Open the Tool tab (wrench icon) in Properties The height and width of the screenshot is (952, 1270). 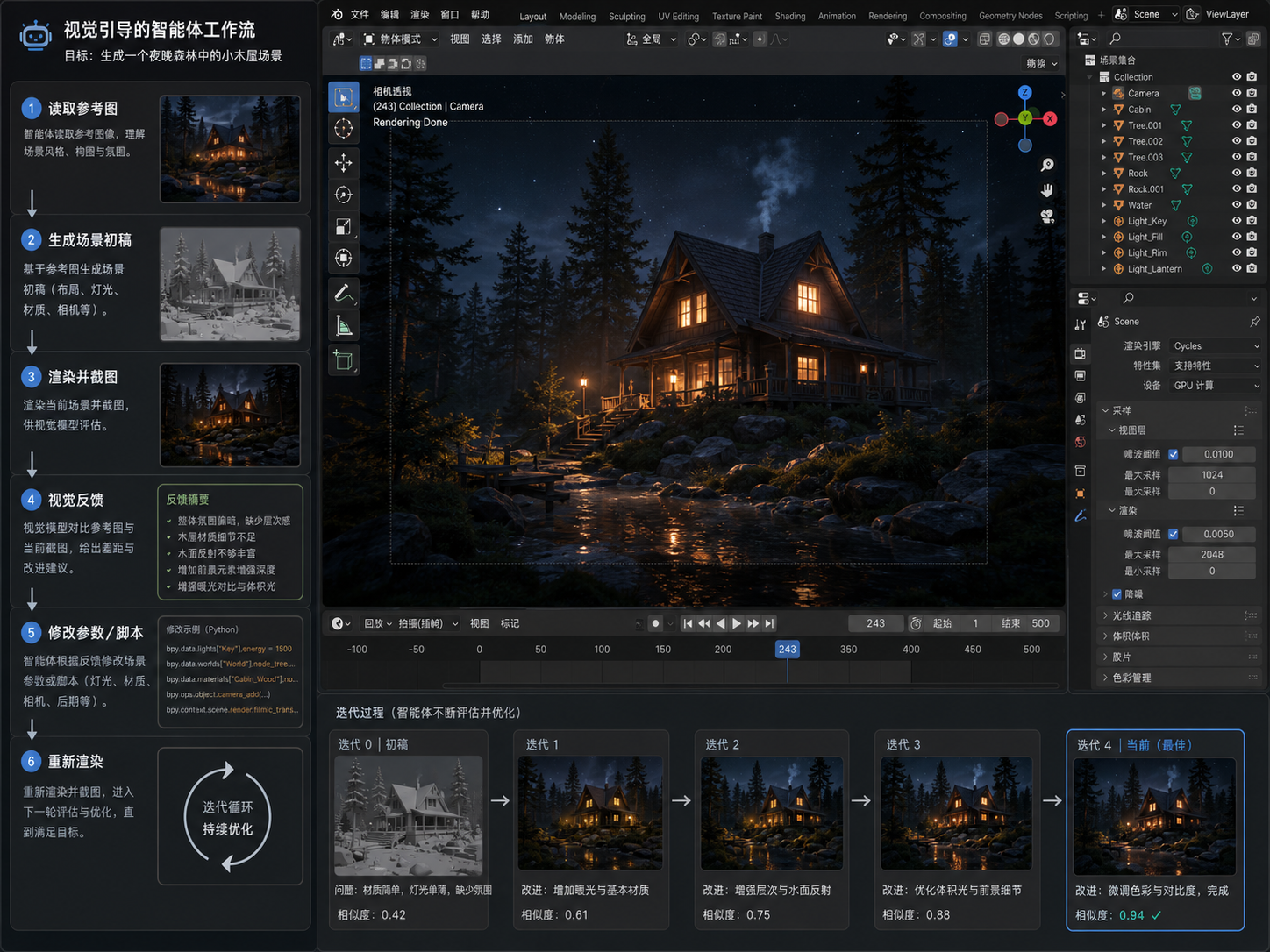(1081, 324)
